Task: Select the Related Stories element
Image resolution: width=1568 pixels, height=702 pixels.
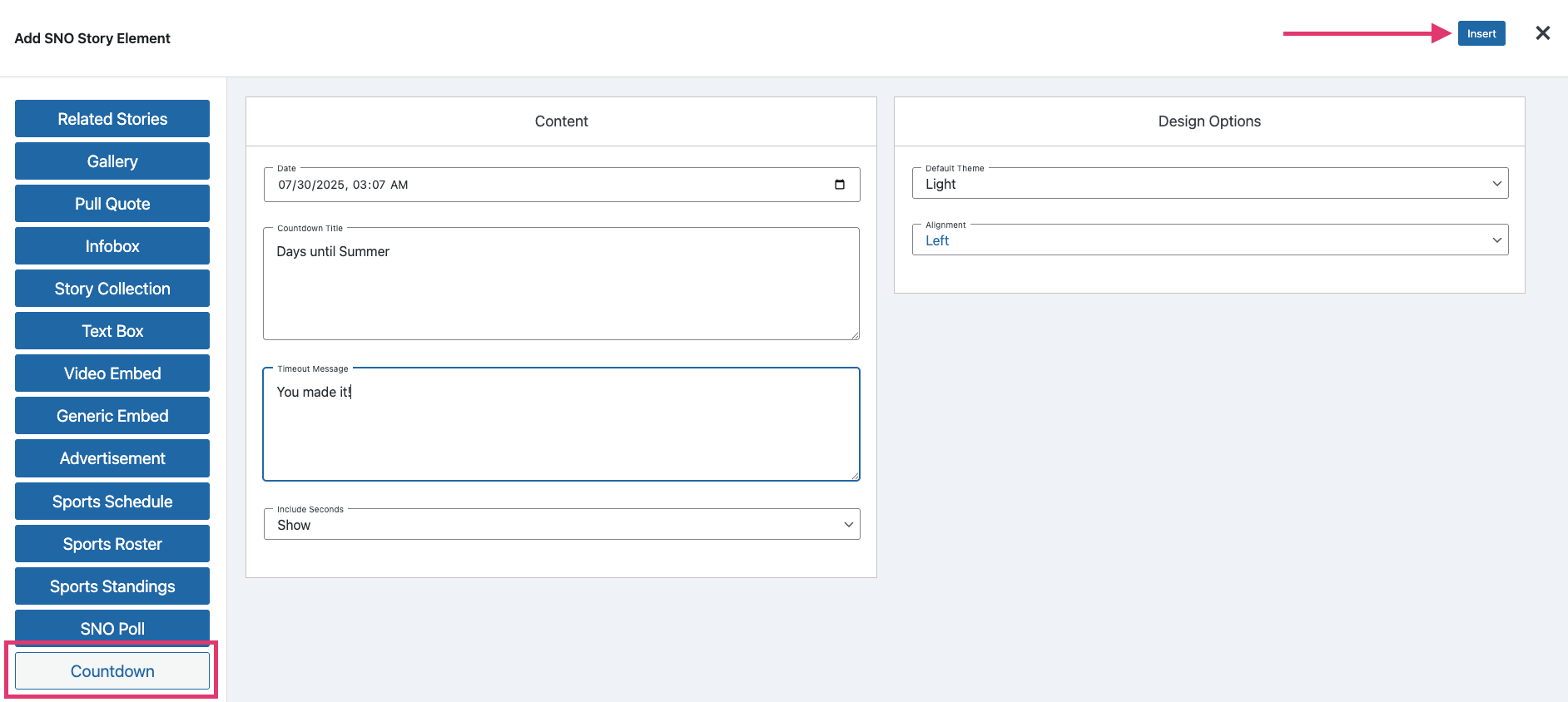Action: (112, 119)
